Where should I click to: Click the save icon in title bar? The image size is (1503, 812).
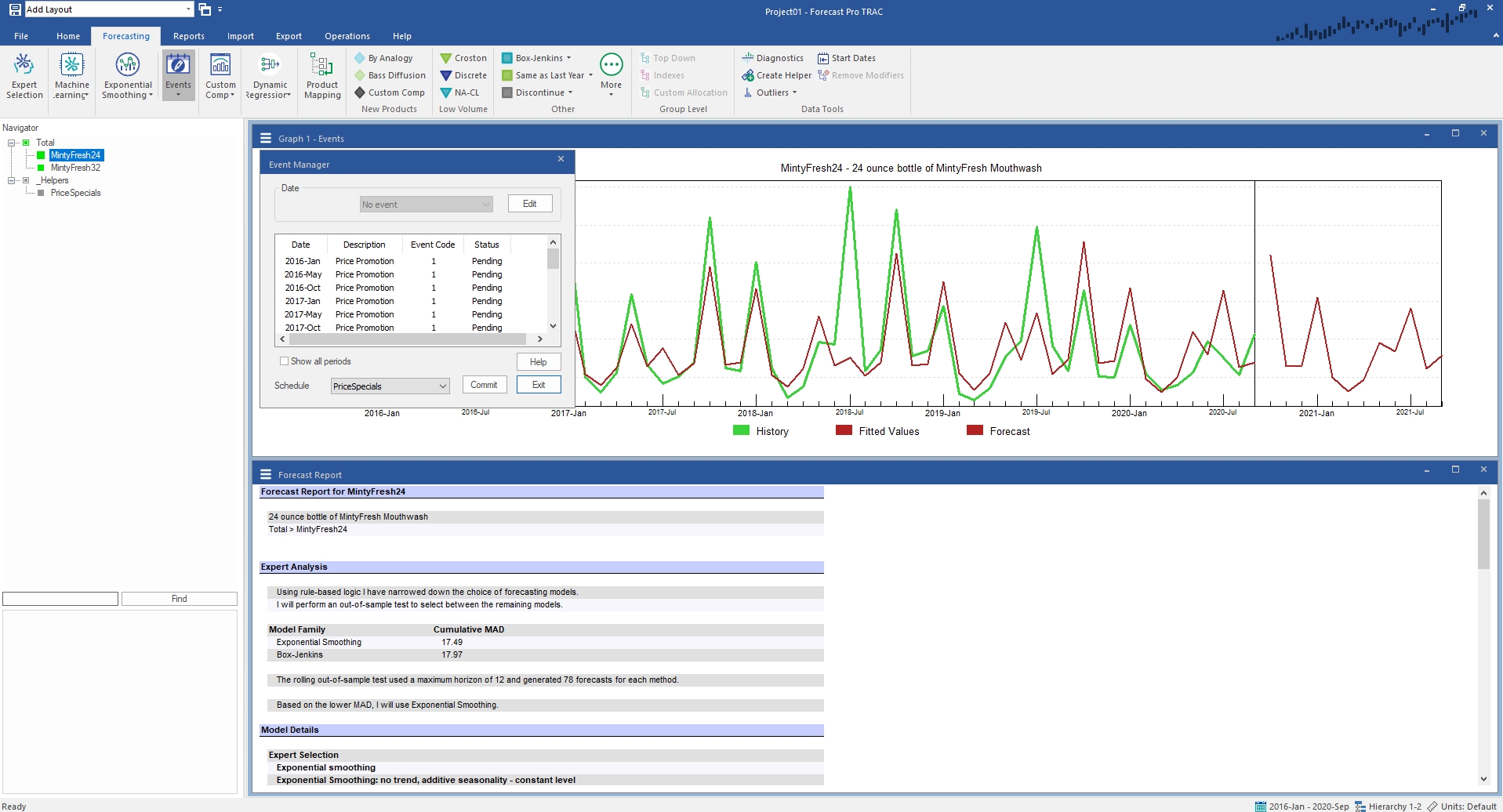(x=15, y=9)
